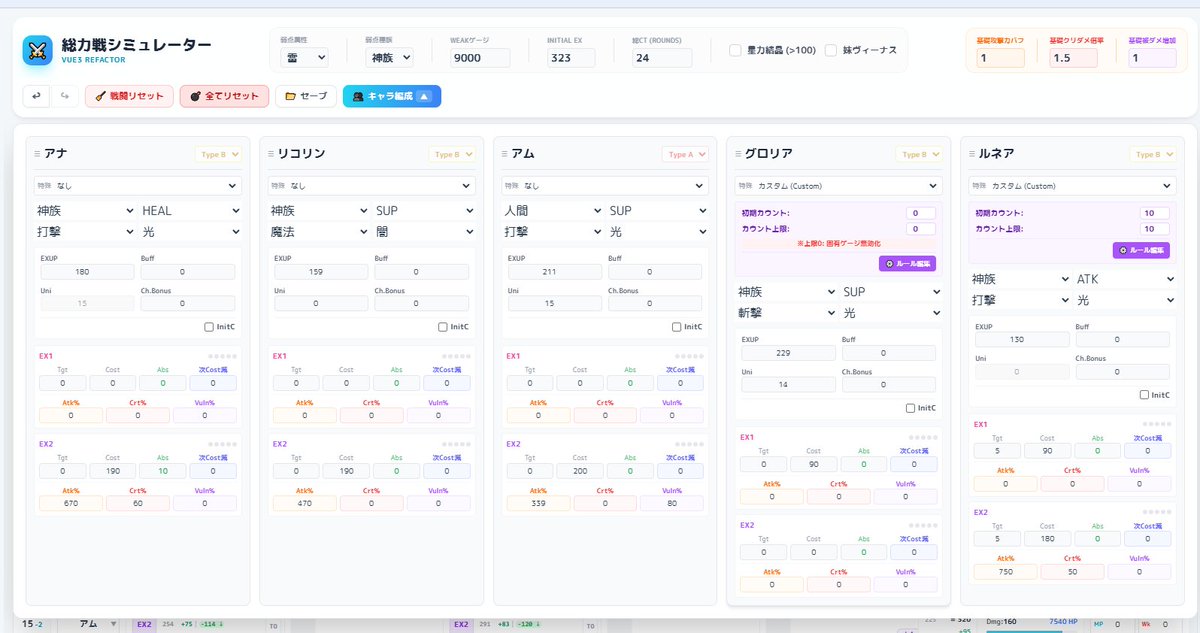Open ルール編集 on the ルネア card
1200x633 pixels.
(x=1141, y=250)
